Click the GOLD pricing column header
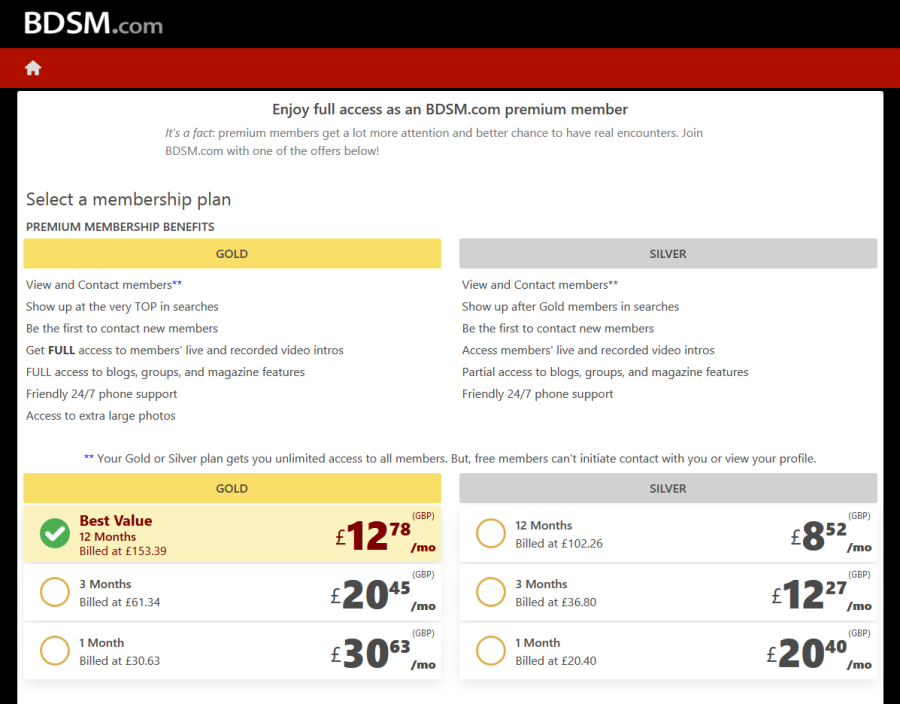 tap(232, 488)
